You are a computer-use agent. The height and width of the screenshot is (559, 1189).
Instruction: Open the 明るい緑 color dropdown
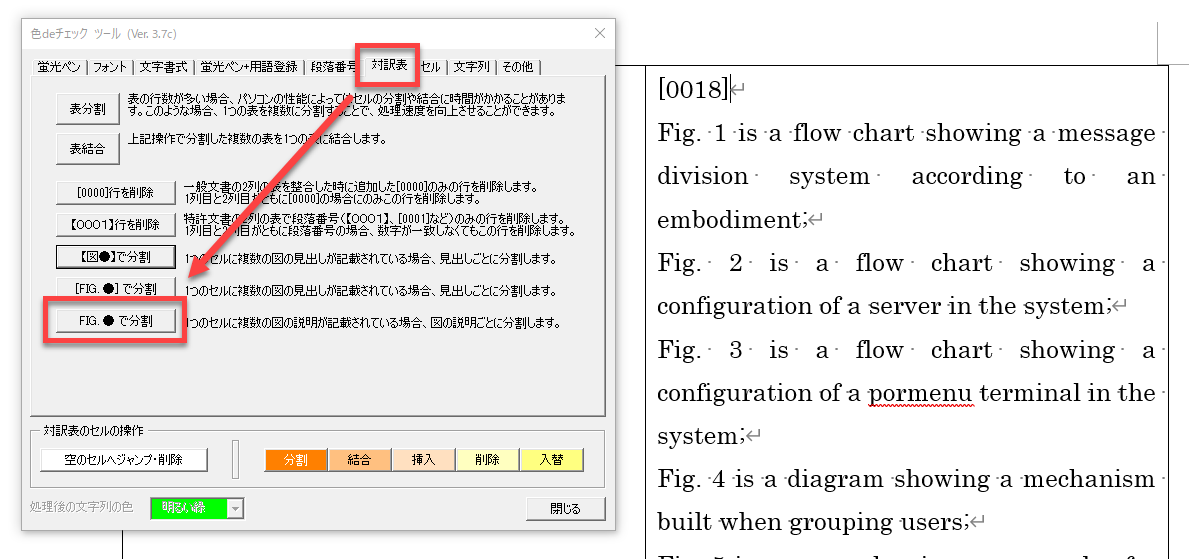tap(235, 509)
